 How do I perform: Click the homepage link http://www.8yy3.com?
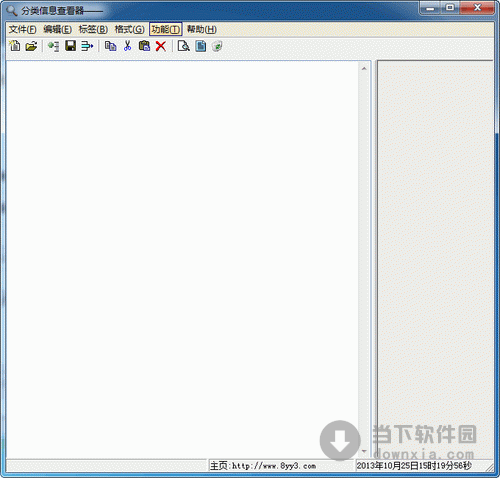[x=274, y=466]
